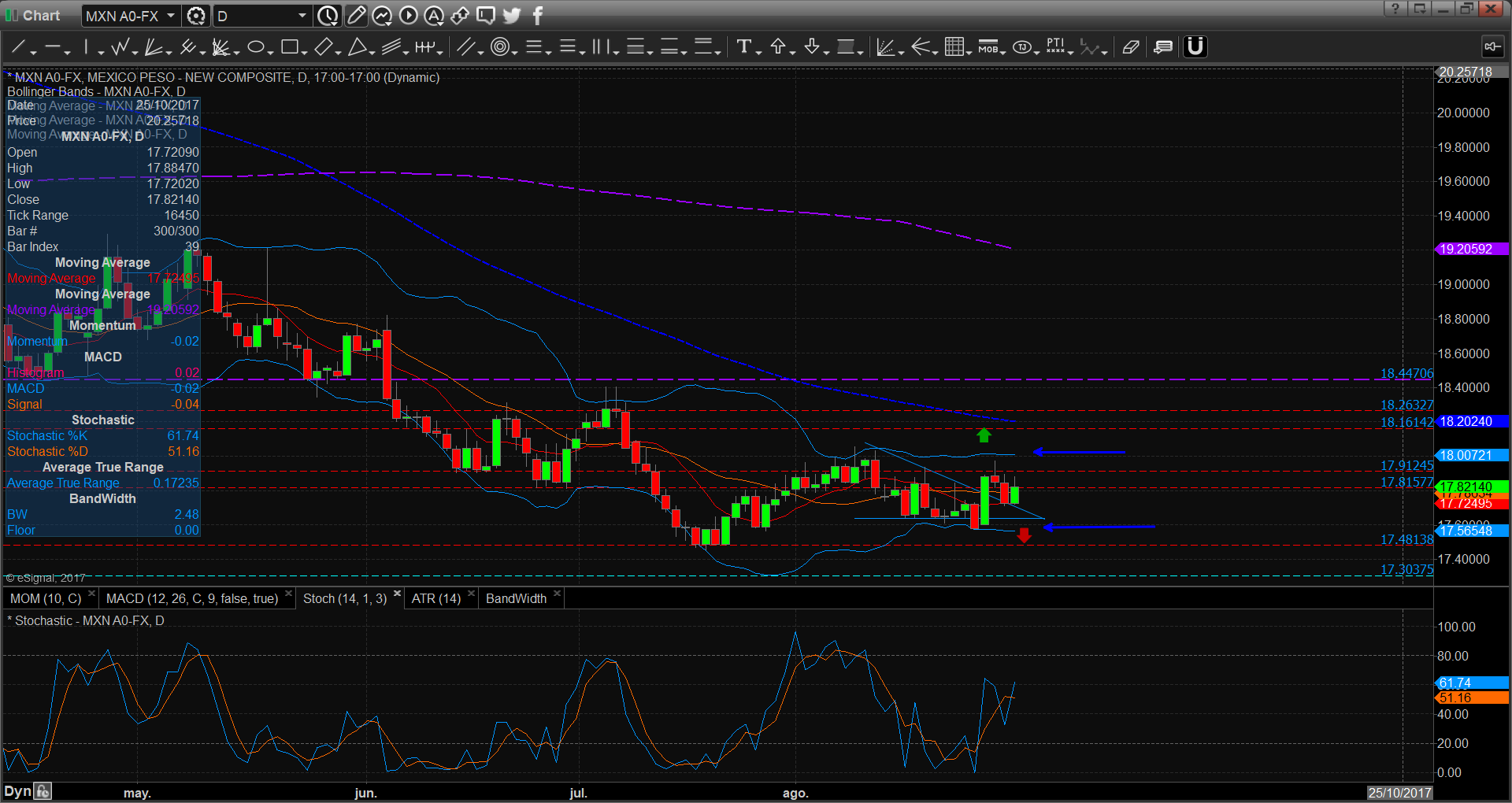Close the BandWidth tab

[557, 594]
